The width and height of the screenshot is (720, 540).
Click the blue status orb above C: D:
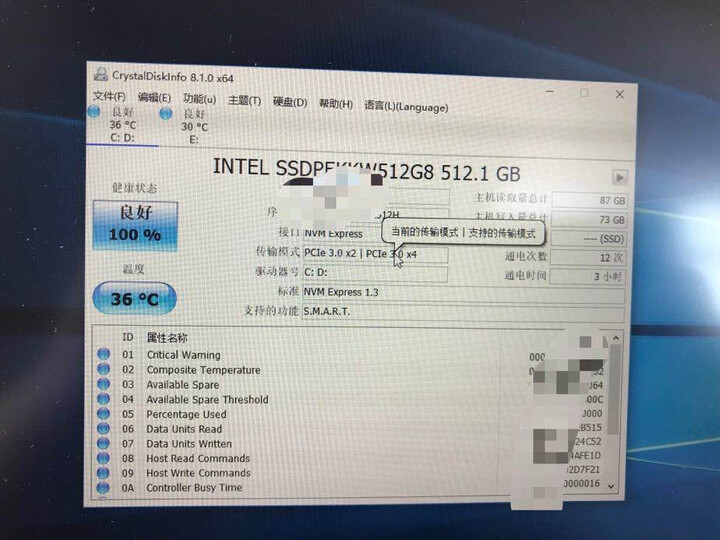94,112
